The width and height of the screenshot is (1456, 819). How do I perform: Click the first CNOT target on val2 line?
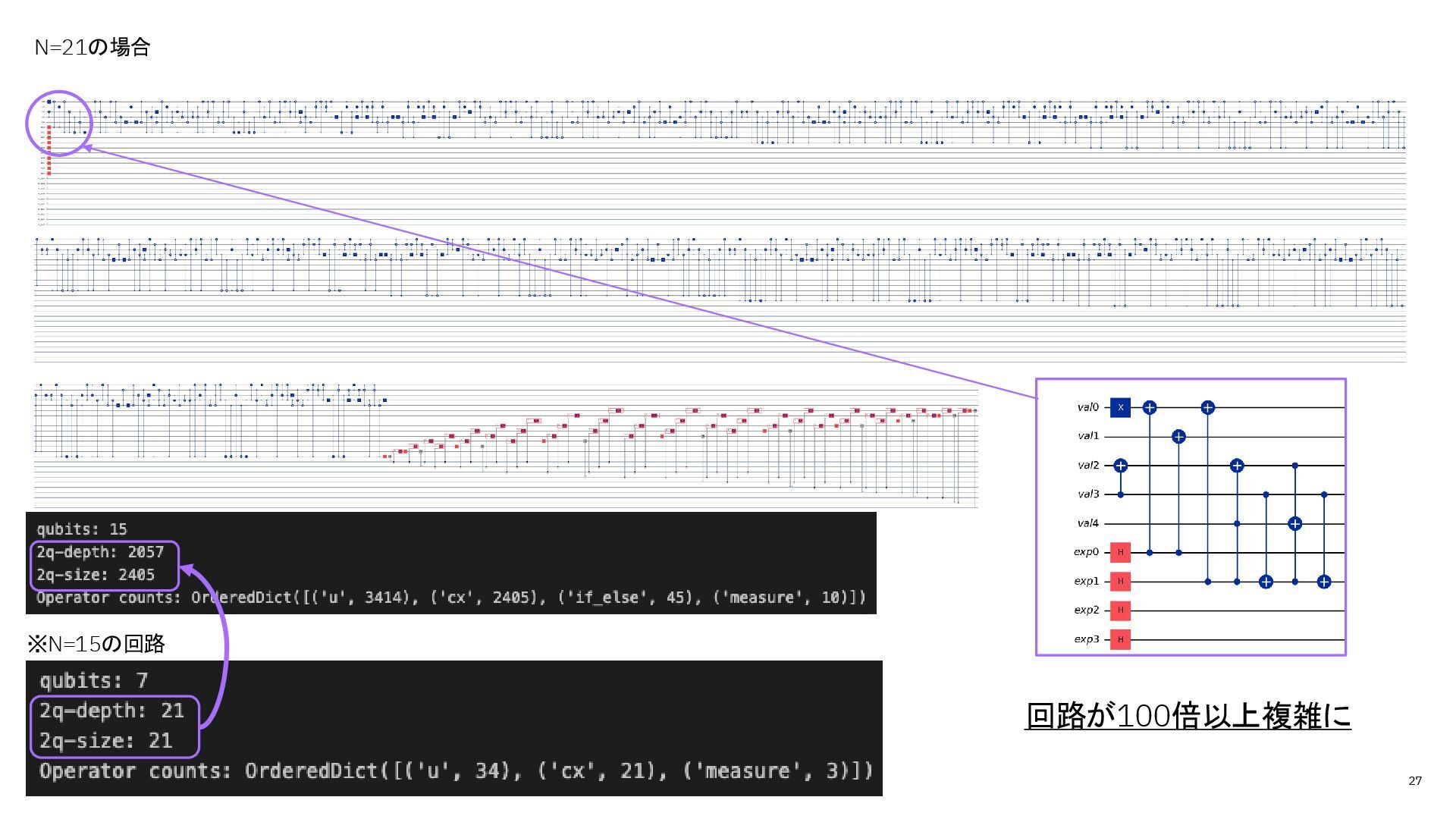(x=1120, y=466)
